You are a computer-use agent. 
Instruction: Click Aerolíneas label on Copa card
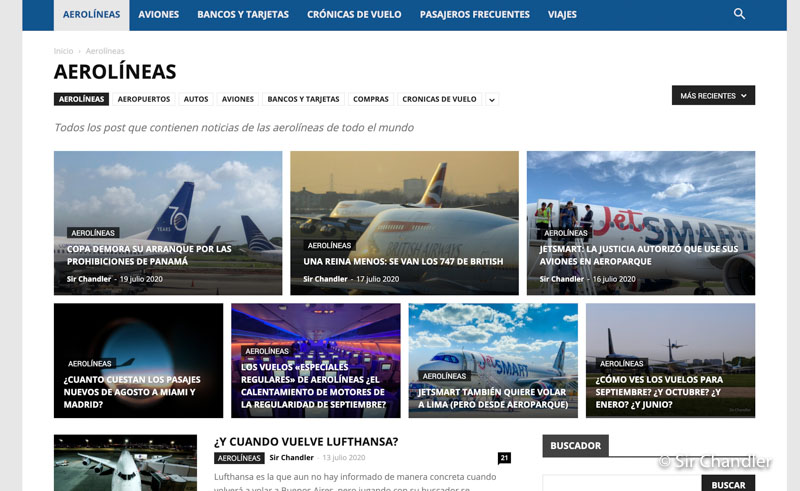(x=93, y=233)
